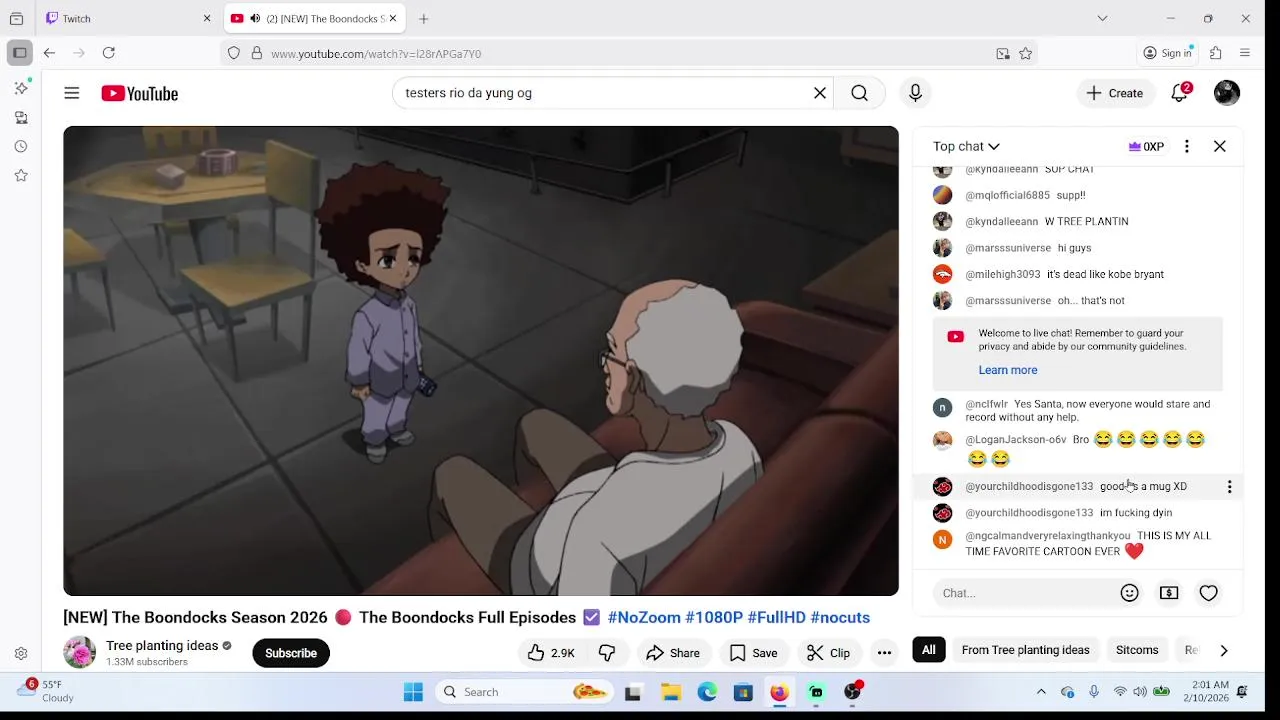Open Microsoft Edge from taskbar
This screenshot has width=1280, height=720.
[707, 692]
